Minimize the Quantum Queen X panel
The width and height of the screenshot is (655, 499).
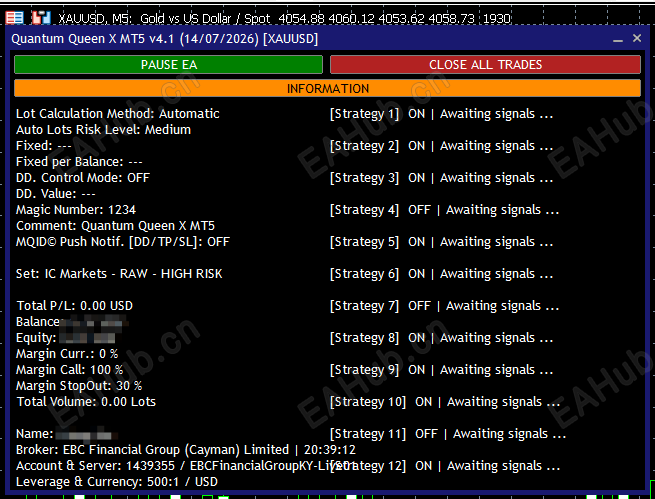coord(618,39)
